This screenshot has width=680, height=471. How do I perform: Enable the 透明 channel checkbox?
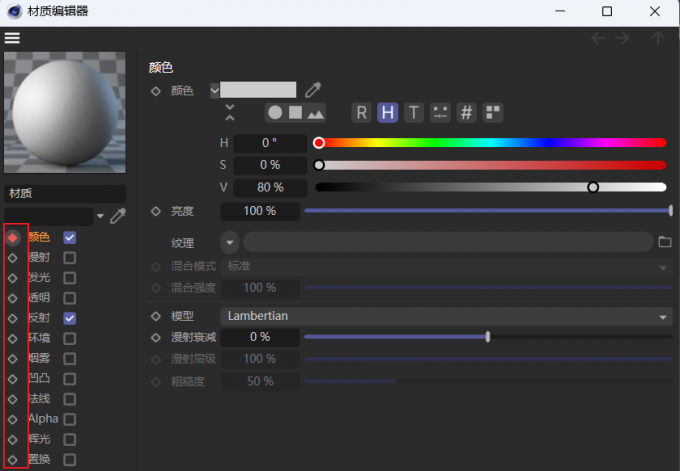point(69,298)
